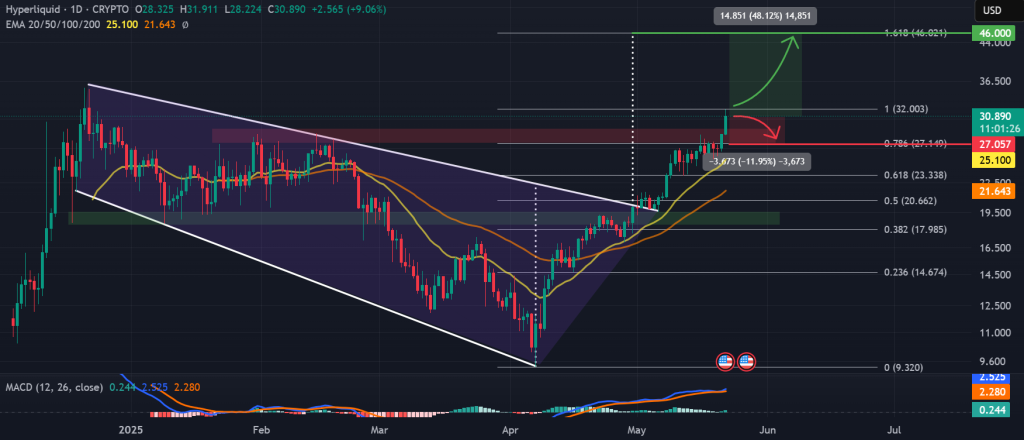The height and width of the screenshot is (440, 1024).
Task: Click the Apr label on time axis
Action: point(511,430)
